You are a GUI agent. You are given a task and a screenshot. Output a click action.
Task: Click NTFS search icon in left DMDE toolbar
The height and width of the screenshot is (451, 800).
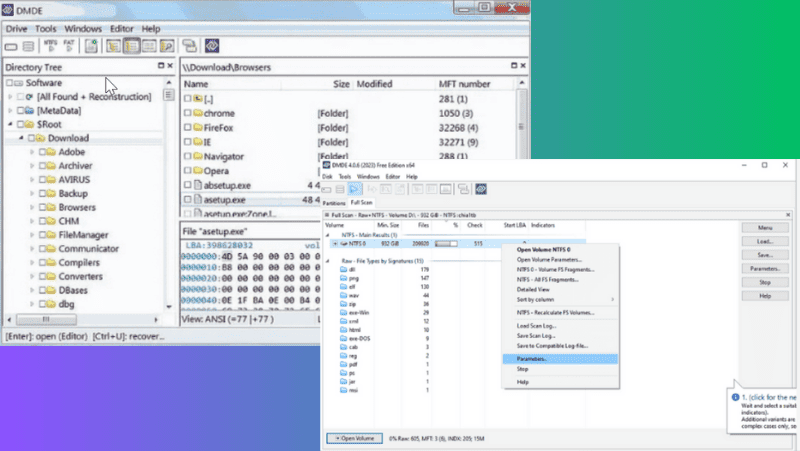51,46
